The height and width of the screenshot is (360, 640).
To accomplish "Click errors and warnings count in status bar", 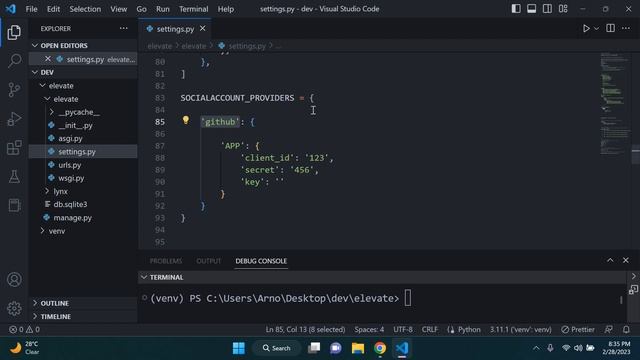I will pyautogui.click(x=24, y=329).
